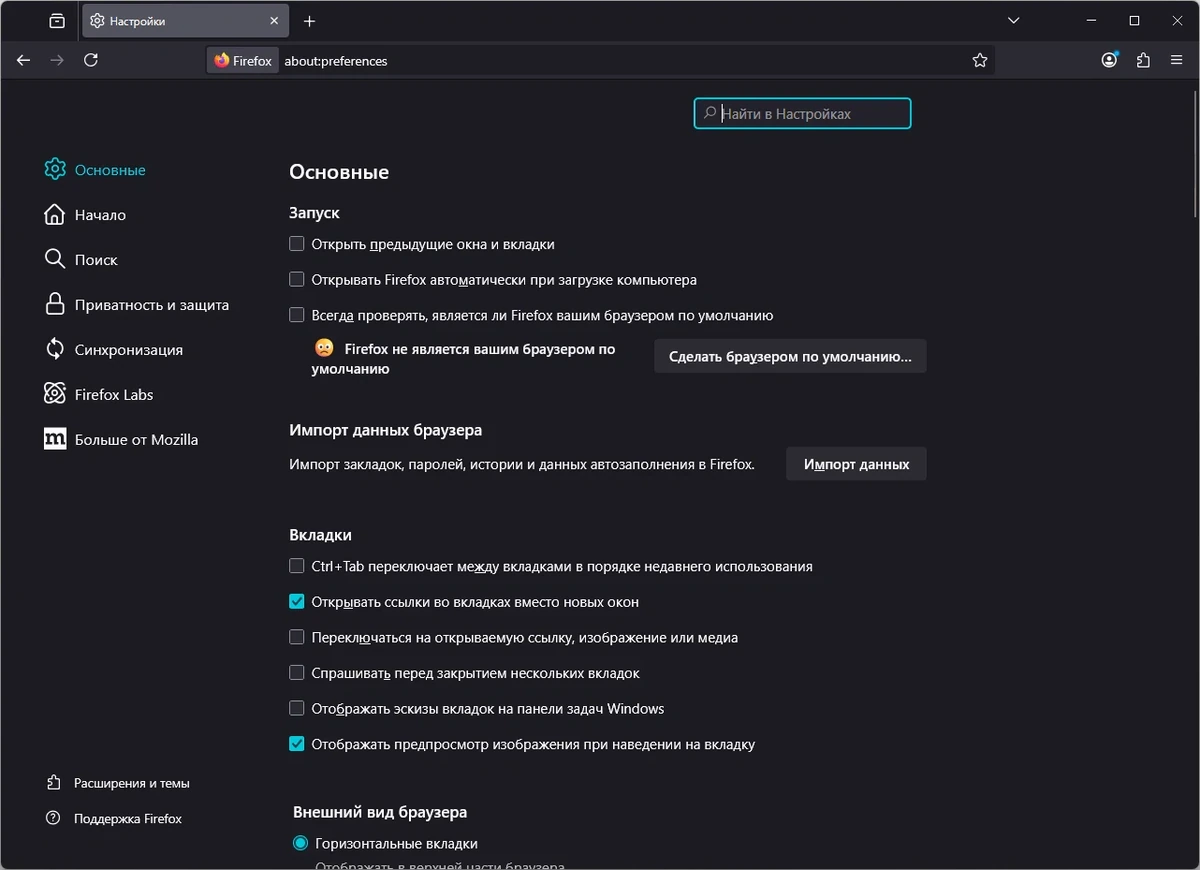Image resolution: width=1200 pixels, height=870 pixels.
Task: Open Больше от Mozilla category
Action: 121,440
